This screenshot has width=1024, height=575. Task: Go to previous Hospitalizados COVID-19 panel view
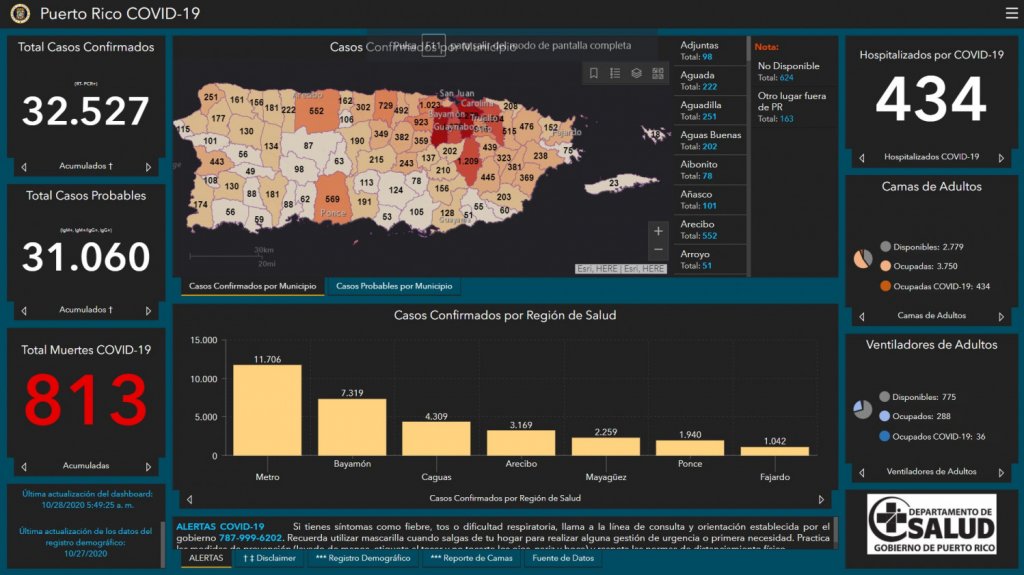tap(862, 158)
